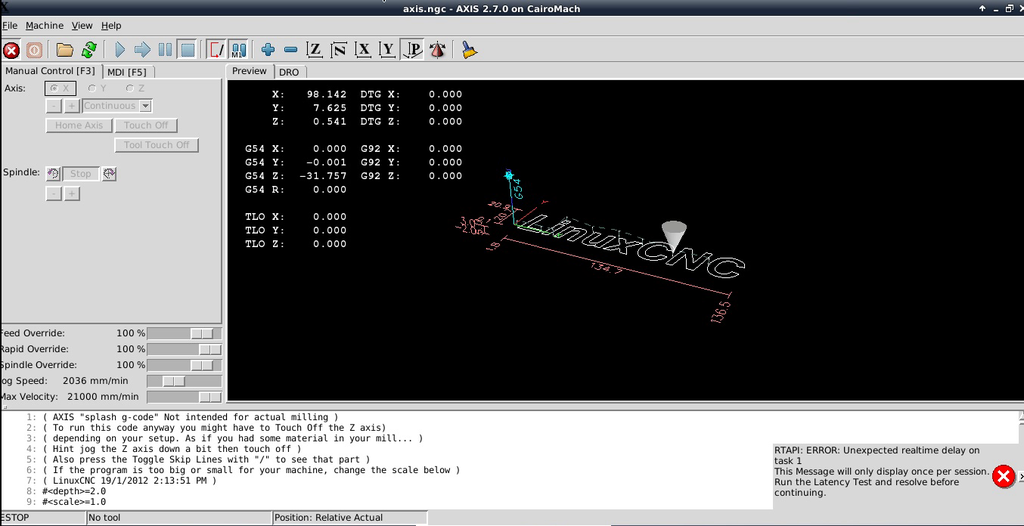Toggle skip lines with slash icon

[216, 50]
